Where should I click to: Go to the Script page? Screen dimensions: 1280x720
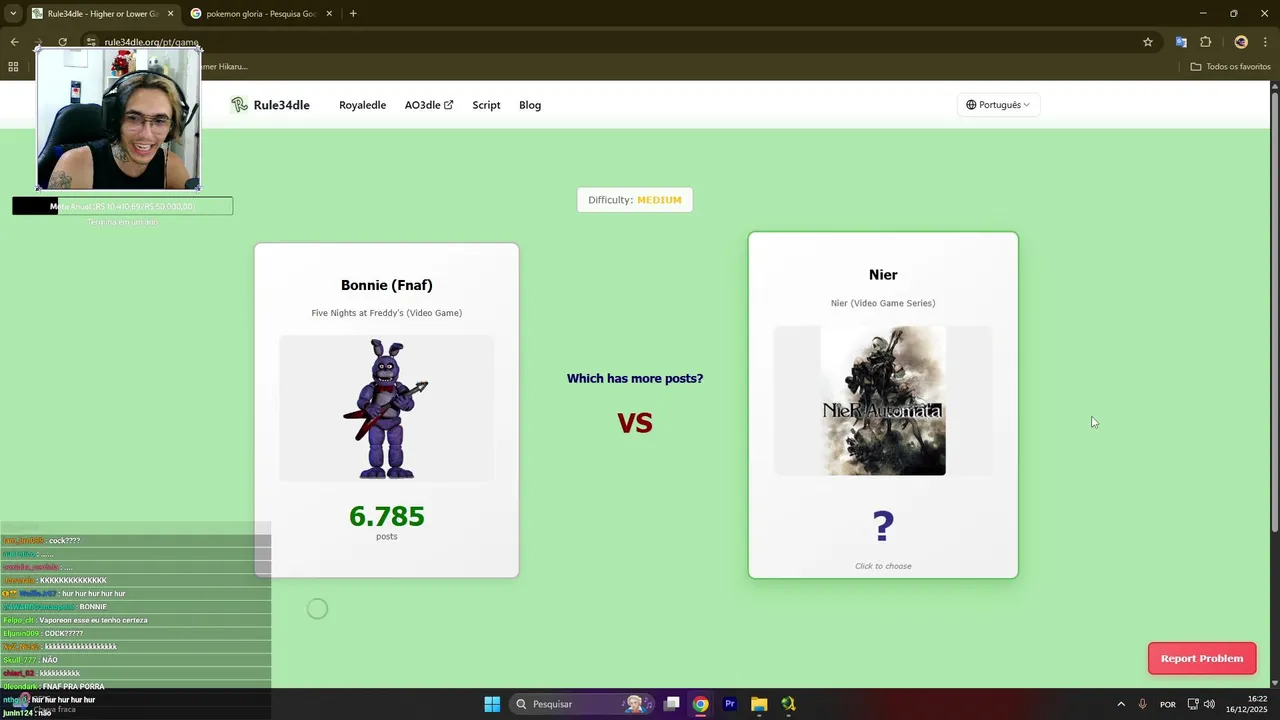coord(486,105)
